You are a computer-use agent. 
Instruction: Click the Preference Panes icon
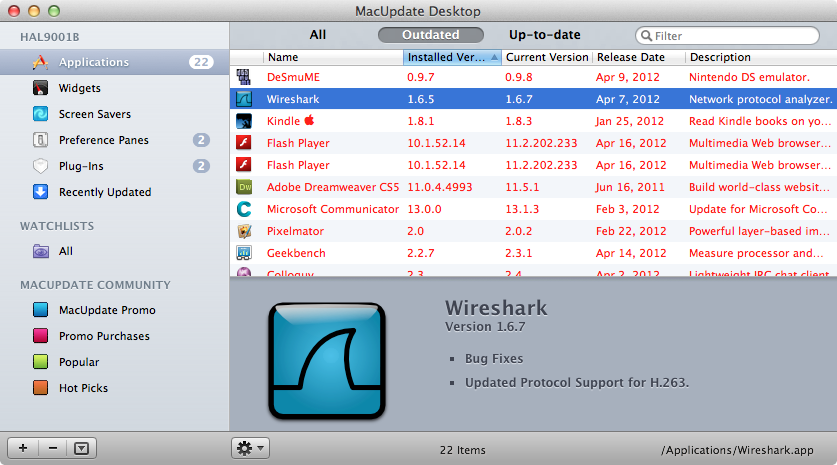(40, 140)
